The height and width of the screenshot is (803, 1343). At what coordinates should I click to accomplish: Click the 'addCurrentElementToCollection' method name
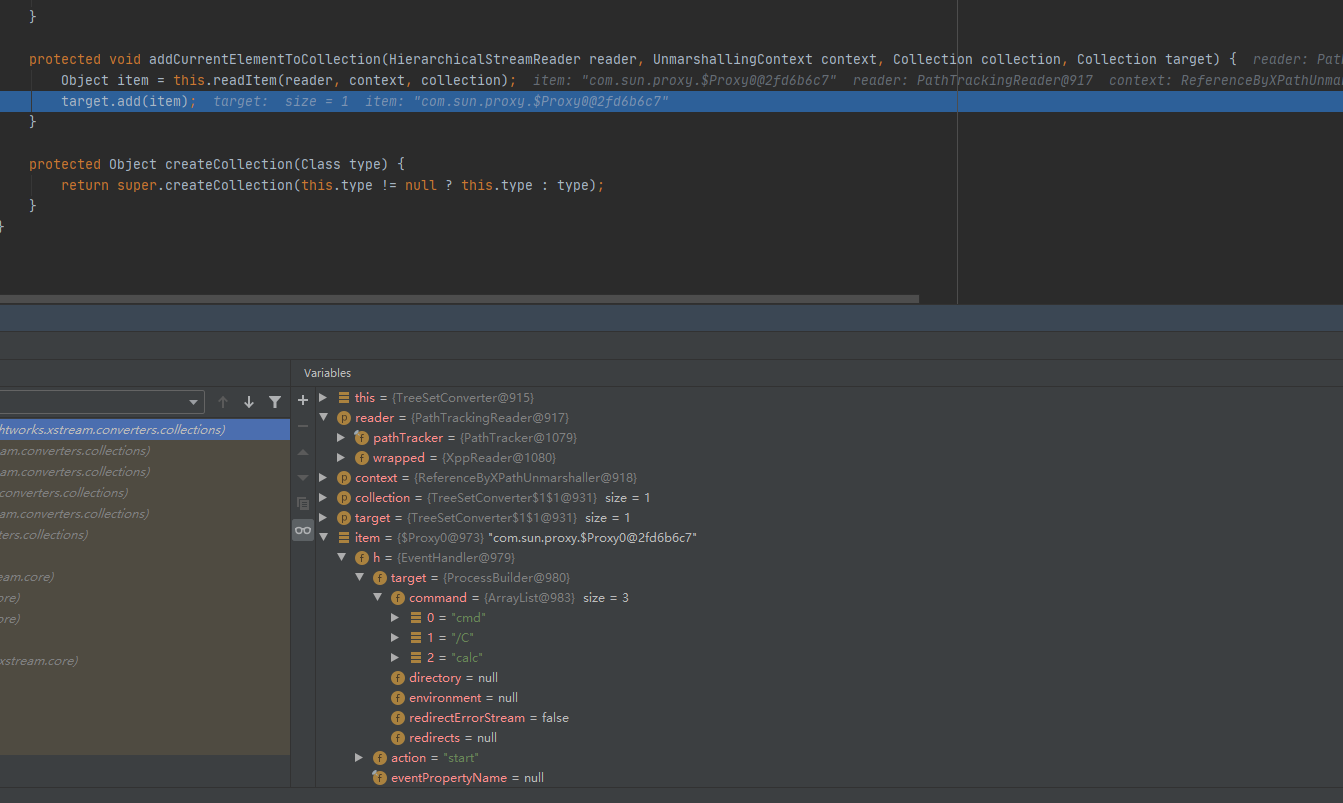(265, 59)
